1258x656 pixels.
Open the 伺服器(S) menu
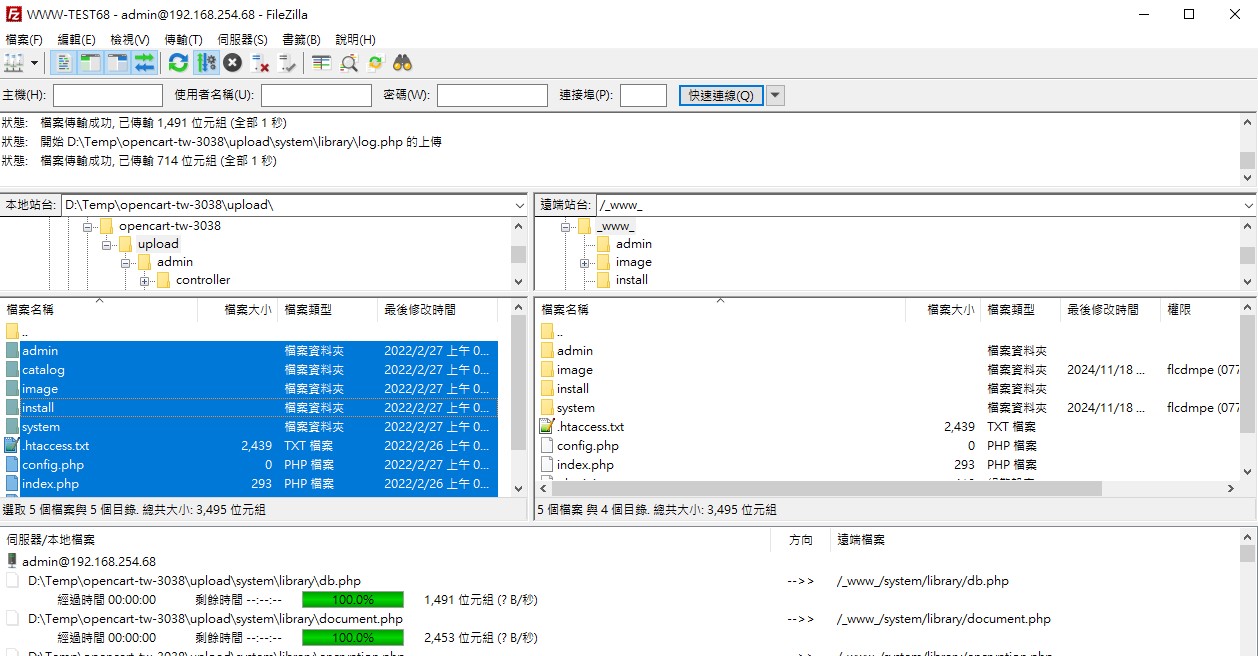point(242,40)
